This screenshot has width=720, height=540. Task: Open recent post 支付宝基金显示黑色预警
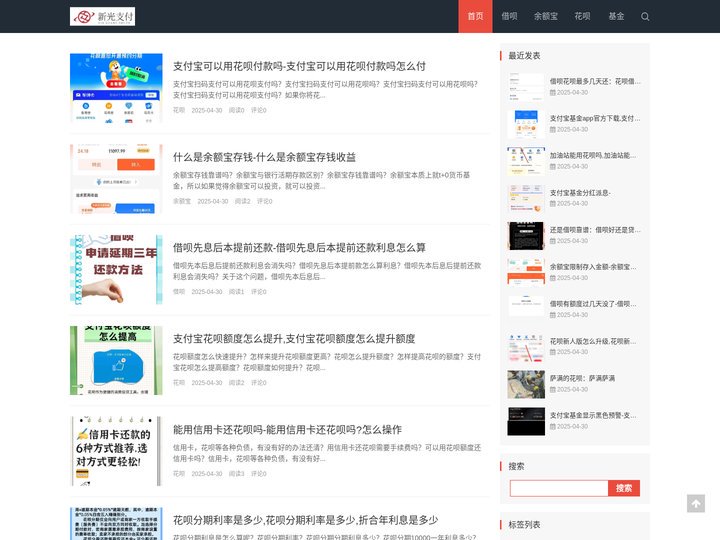tap(593, 416)
